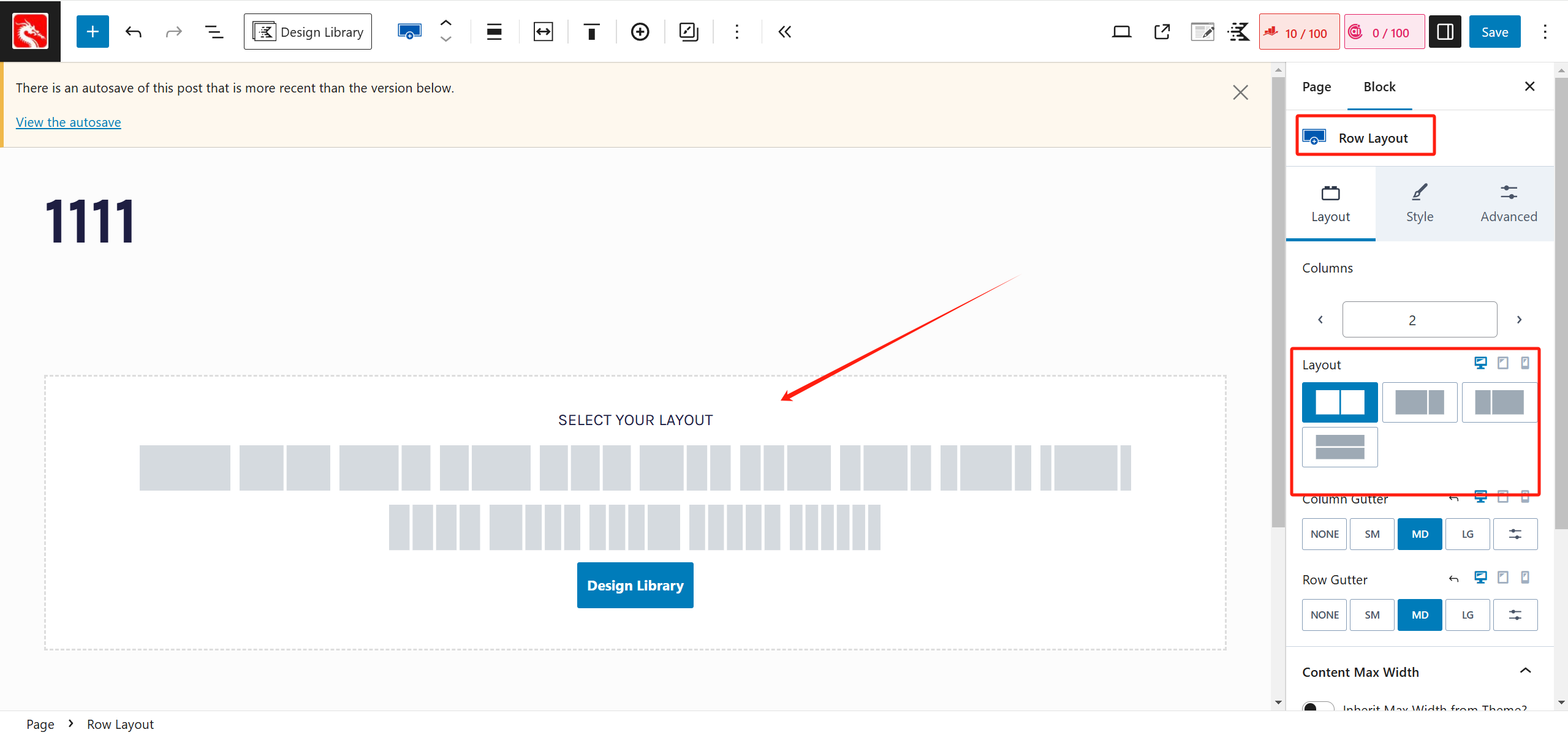
Task: Collapse the Content Max Width section
Action: (x=1525, y=671)
